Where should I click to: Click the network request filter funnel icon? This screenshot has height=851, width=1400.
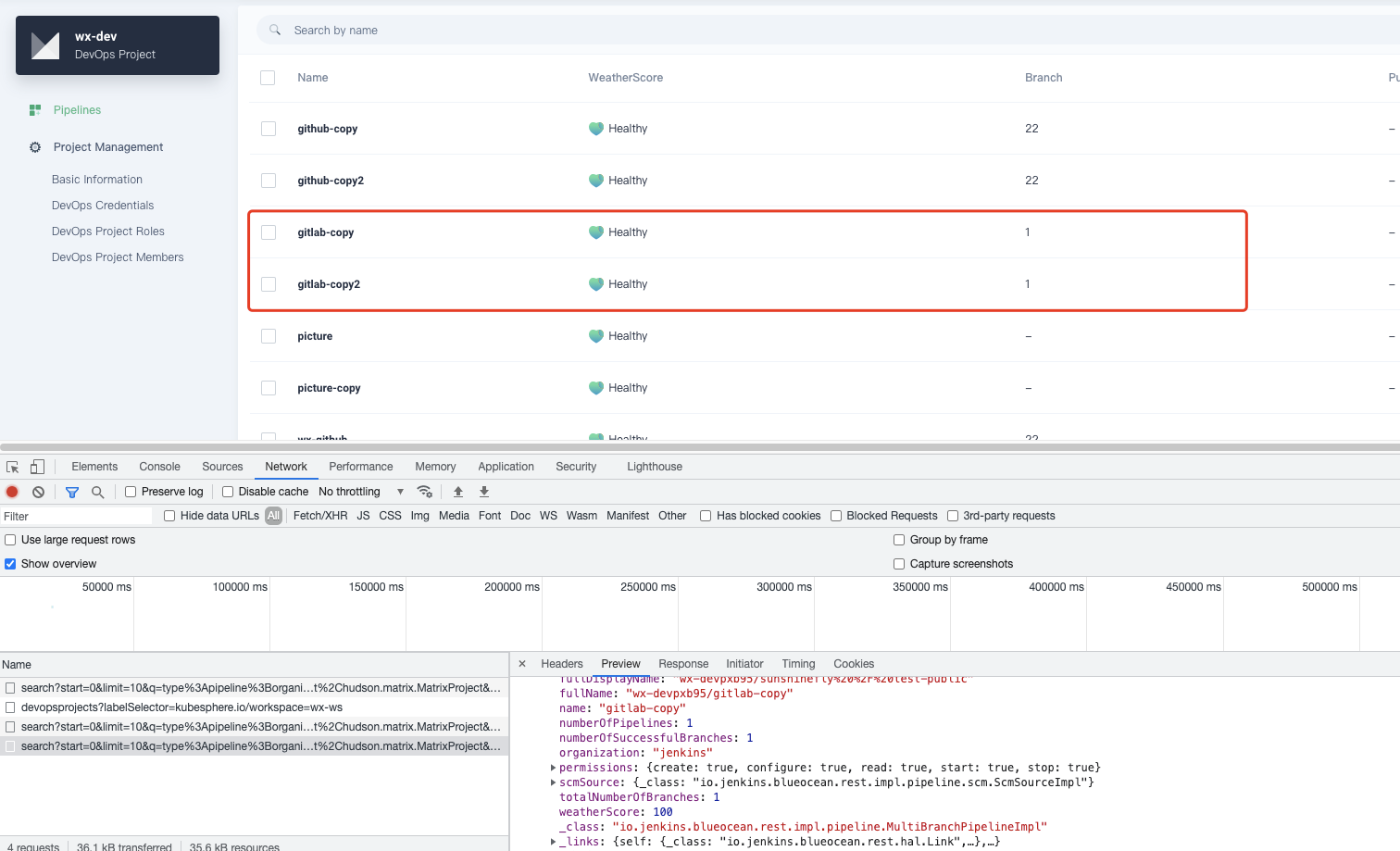coord(71,492)
